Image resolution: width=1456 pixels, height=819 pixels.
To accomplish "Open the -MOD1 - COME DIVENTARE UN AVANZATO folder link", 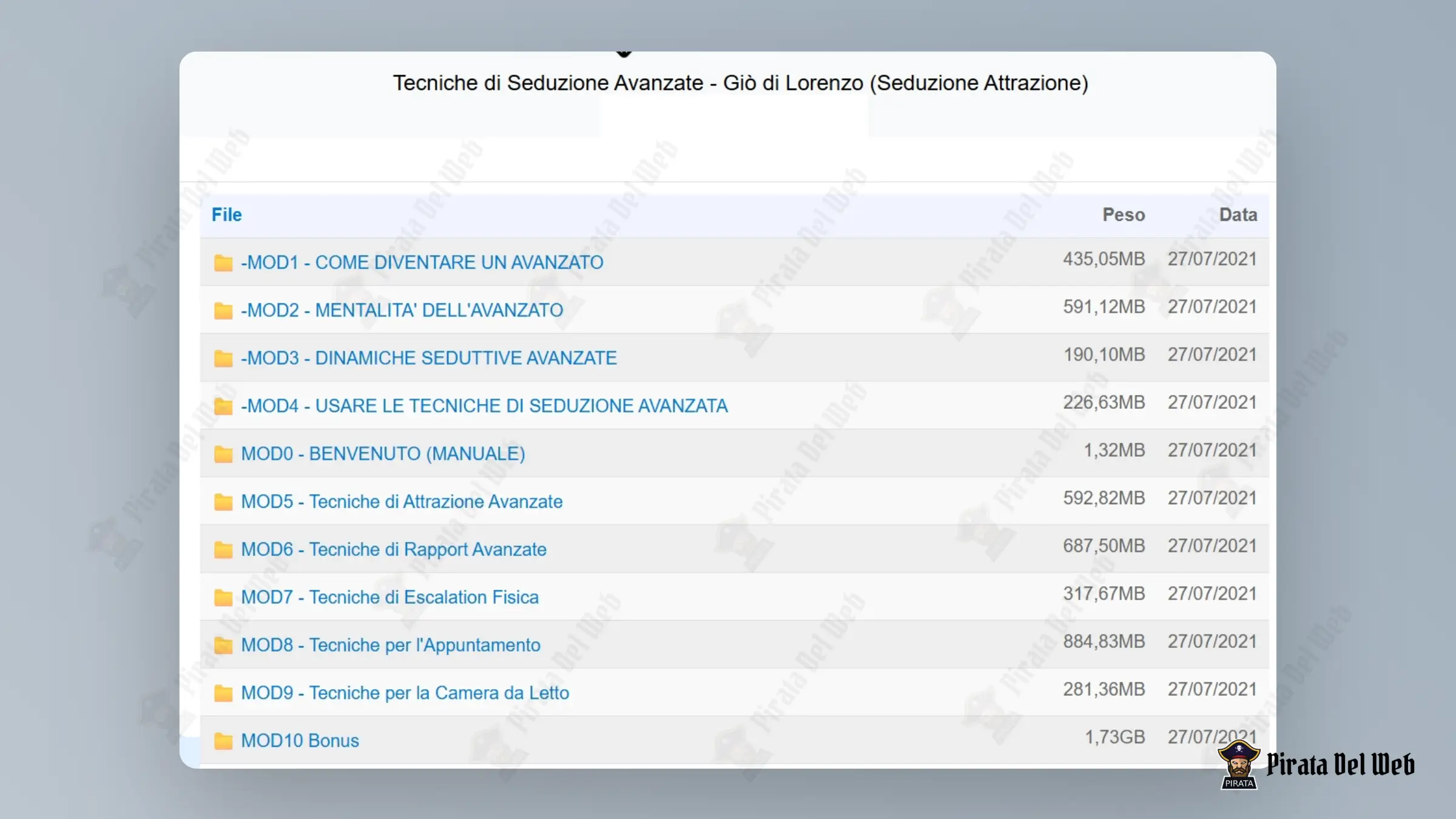I will [x=422, y=262].
